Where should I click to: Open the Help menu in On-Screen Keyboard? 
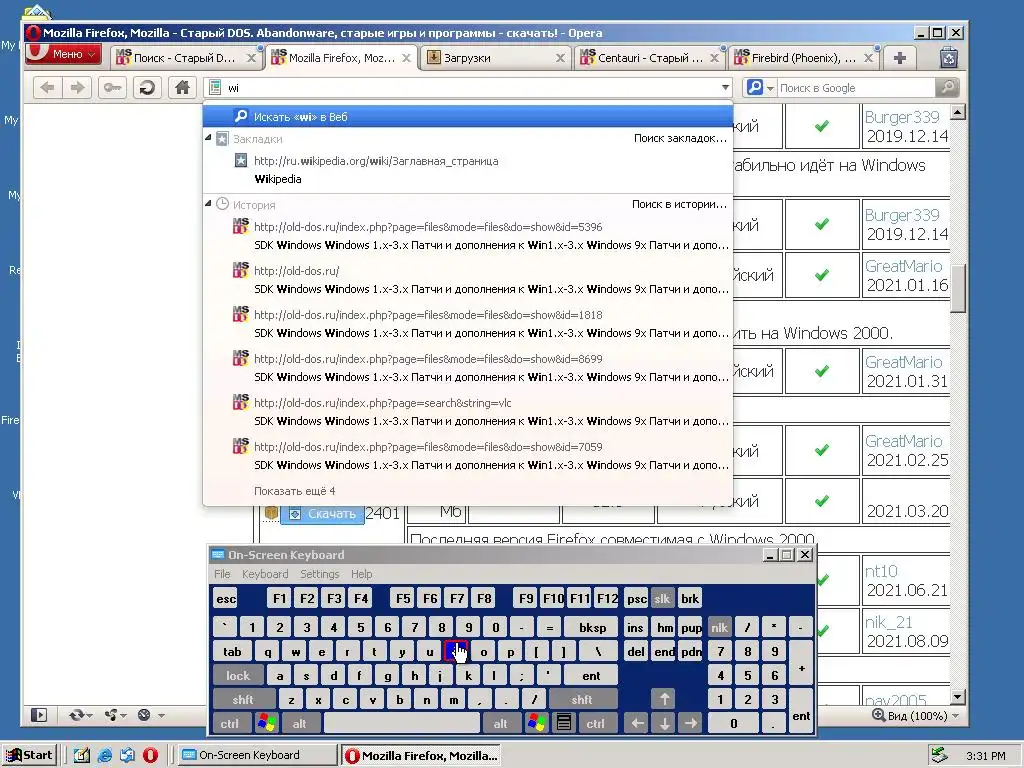click(x=361, y=574)
